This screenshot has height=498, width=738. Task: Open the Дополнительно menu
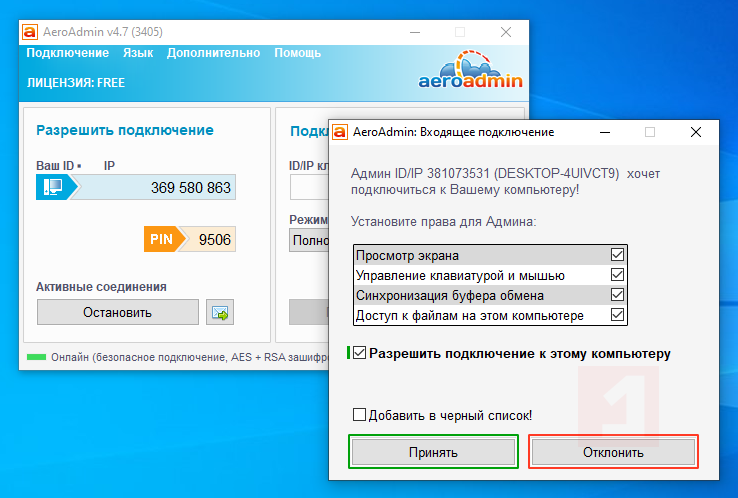tap(213, 53)
